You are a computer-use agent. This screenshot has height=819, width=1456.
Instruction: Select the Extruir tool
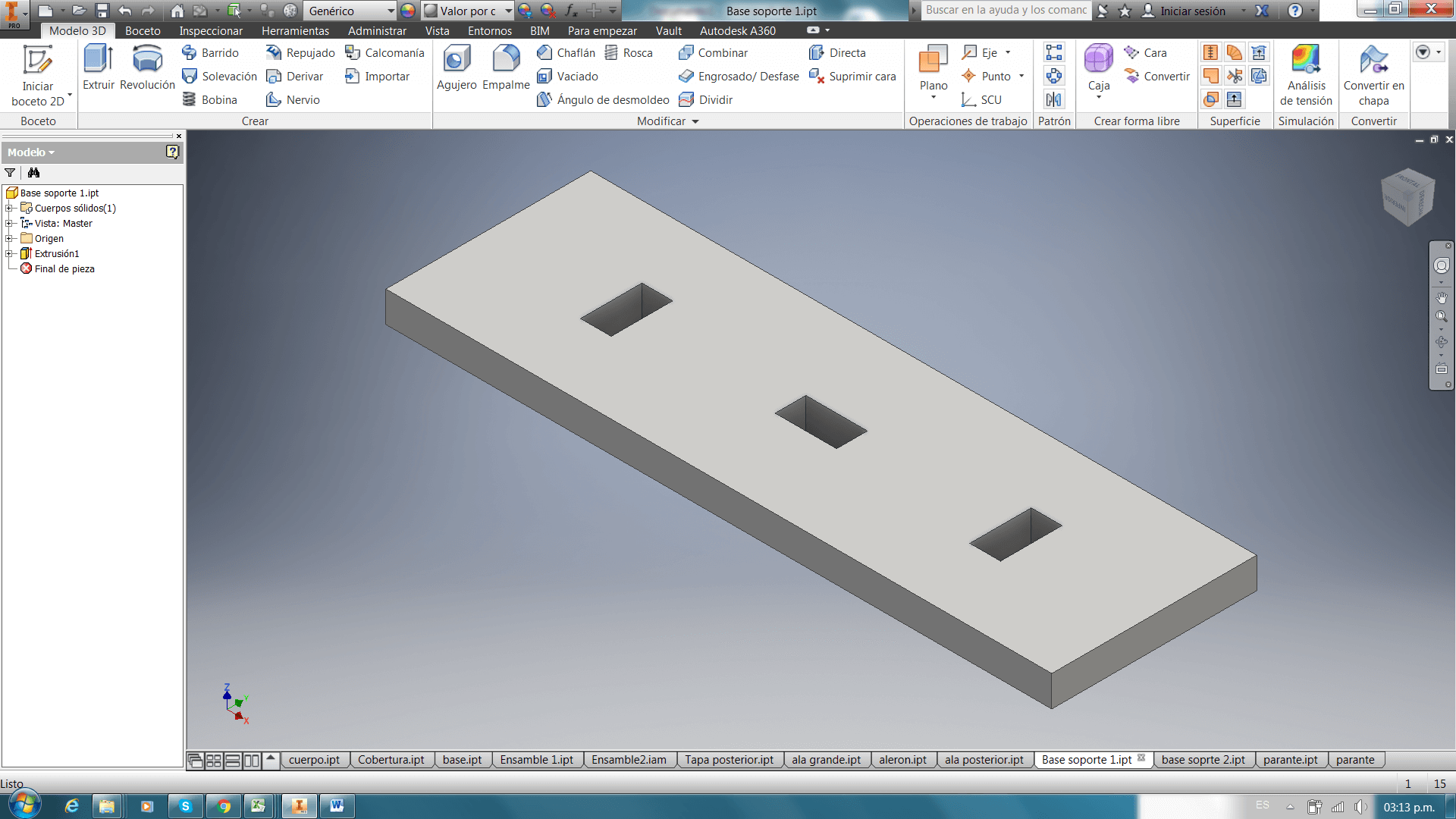(99, 67)
